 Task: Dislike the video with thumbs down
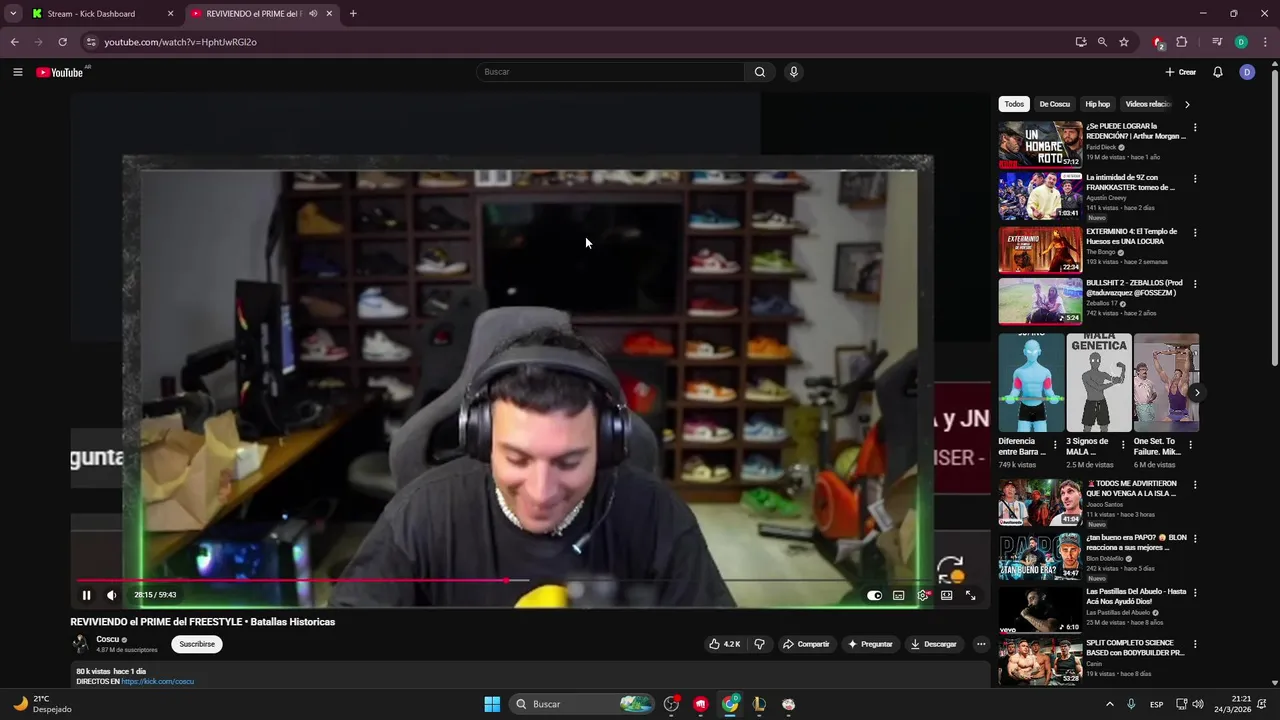[759, 644]
